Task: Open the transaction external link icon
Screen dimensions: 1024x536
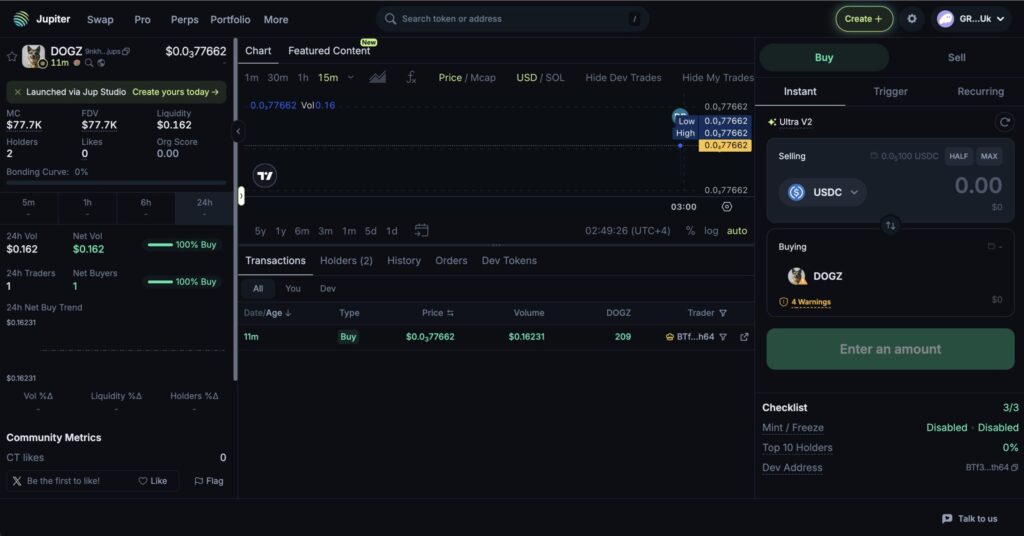Action: tap(744, 337)
